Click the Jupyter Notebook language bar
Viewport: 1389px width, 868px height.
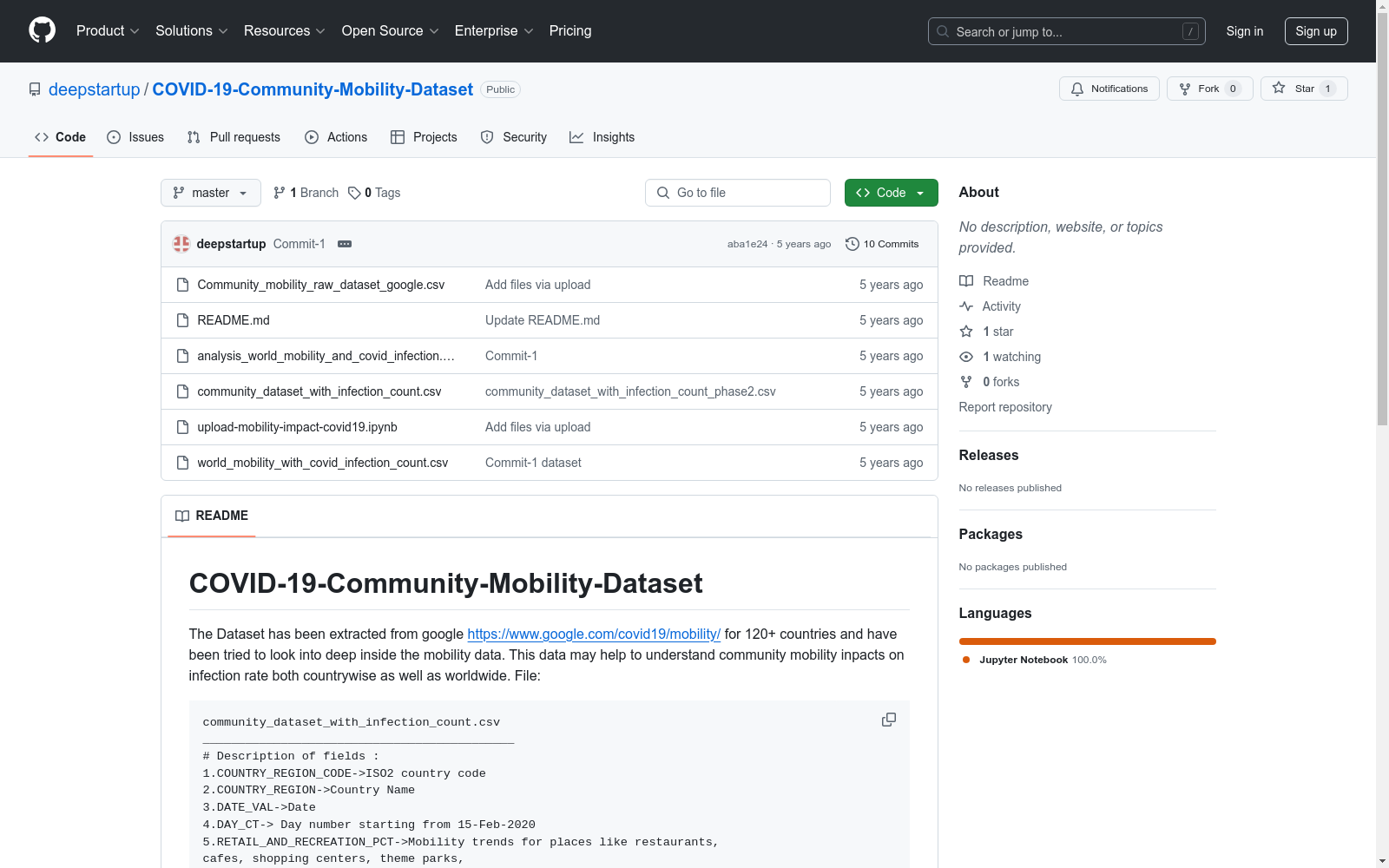tap(1087, 641)
